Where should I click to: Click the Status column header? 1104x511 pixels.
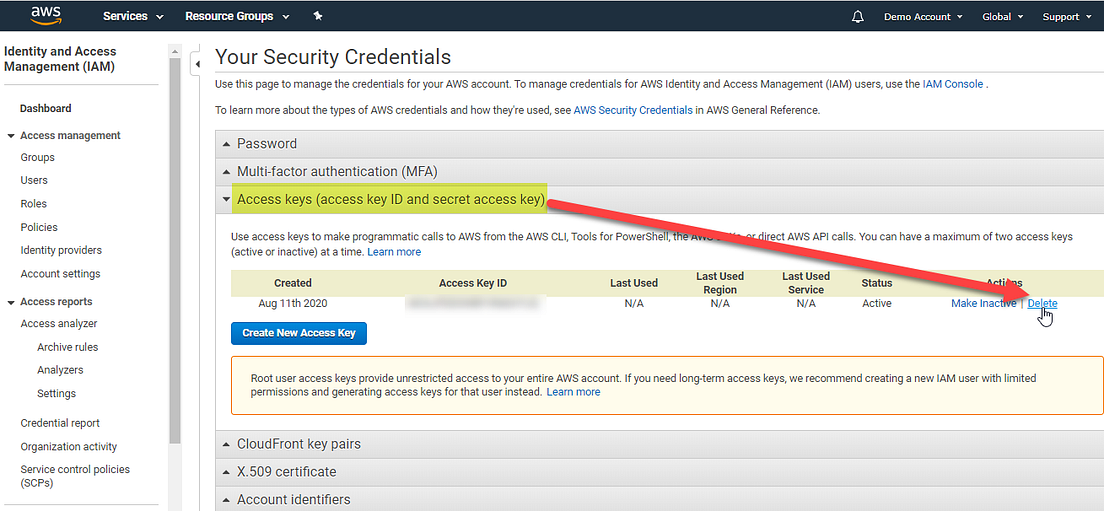click(x=877, y=283)
